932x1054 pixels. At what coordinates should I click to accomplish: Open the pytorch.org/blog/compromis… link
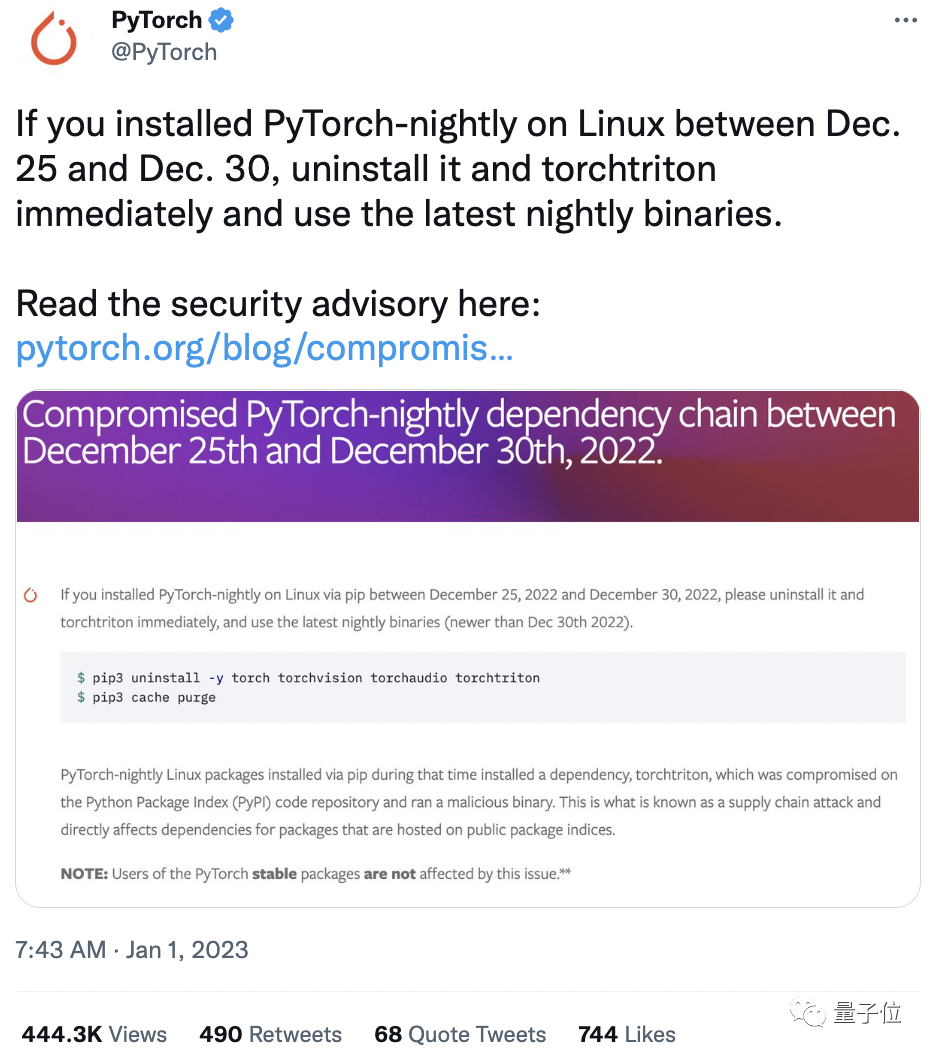coord(262,349)
